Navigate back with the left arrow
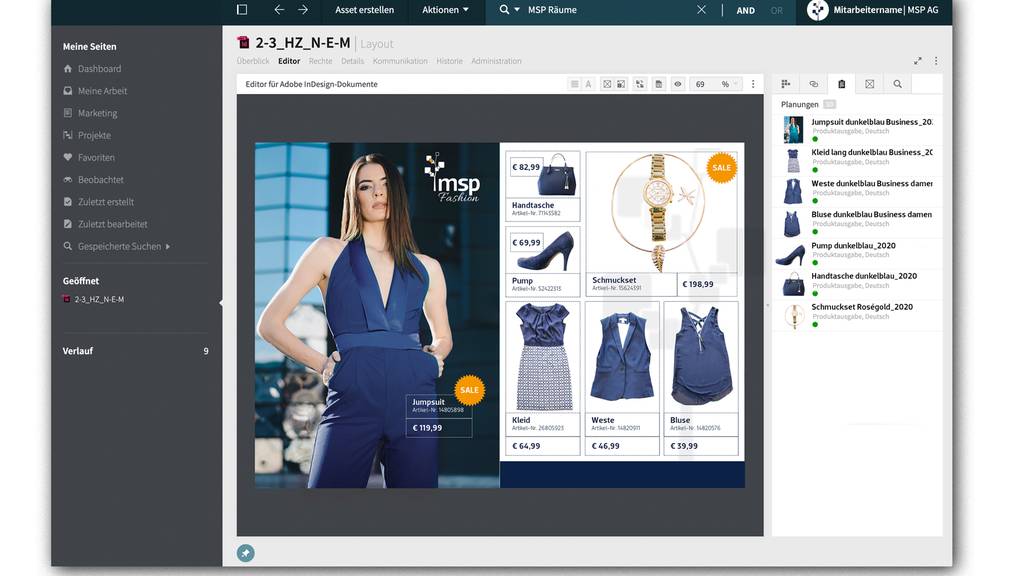 [279, 10]
